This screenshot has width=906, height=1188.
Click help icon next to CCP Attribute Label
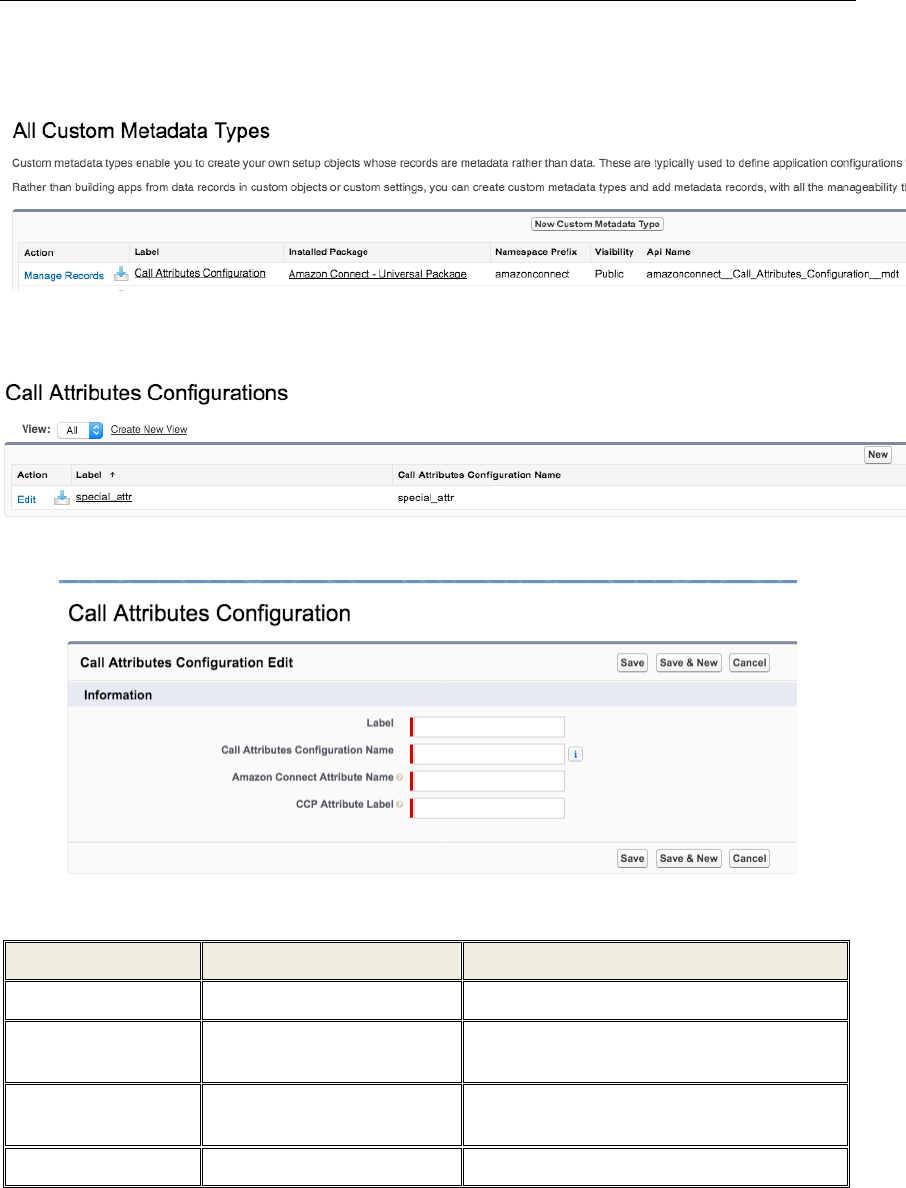click(400, 805)
